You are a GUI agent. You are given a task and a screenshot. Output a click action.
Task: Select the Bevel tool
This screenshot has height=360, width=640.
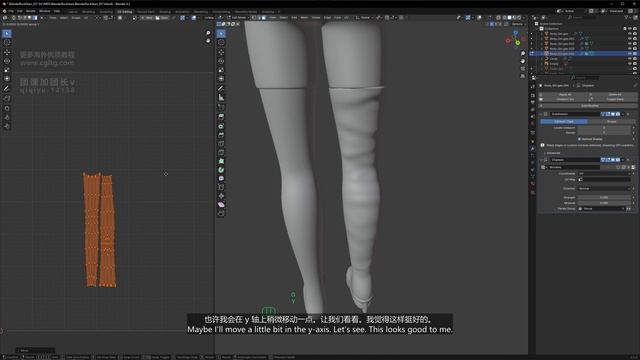click(221, 135)
